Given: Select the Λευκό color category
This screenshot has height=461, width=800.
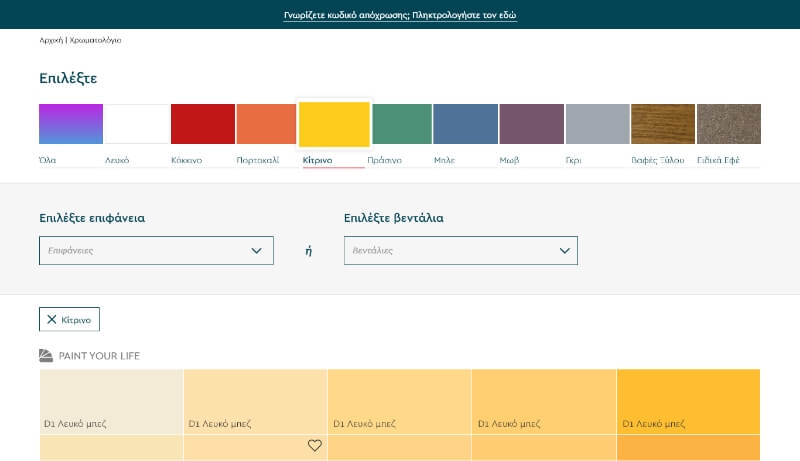Looking at the screenshot, I should [x=136, y=124].
